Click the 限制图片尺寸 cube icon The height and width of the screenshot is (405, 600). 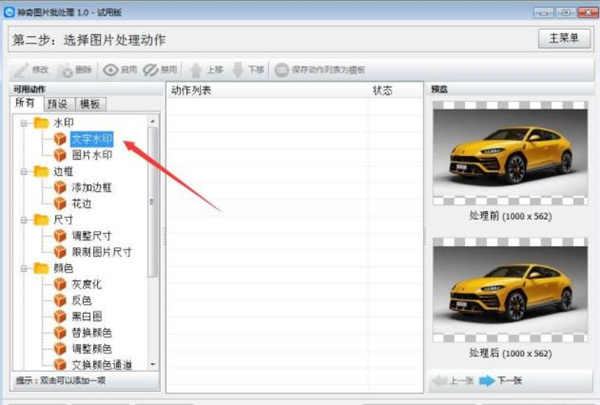tap(60, 252)
